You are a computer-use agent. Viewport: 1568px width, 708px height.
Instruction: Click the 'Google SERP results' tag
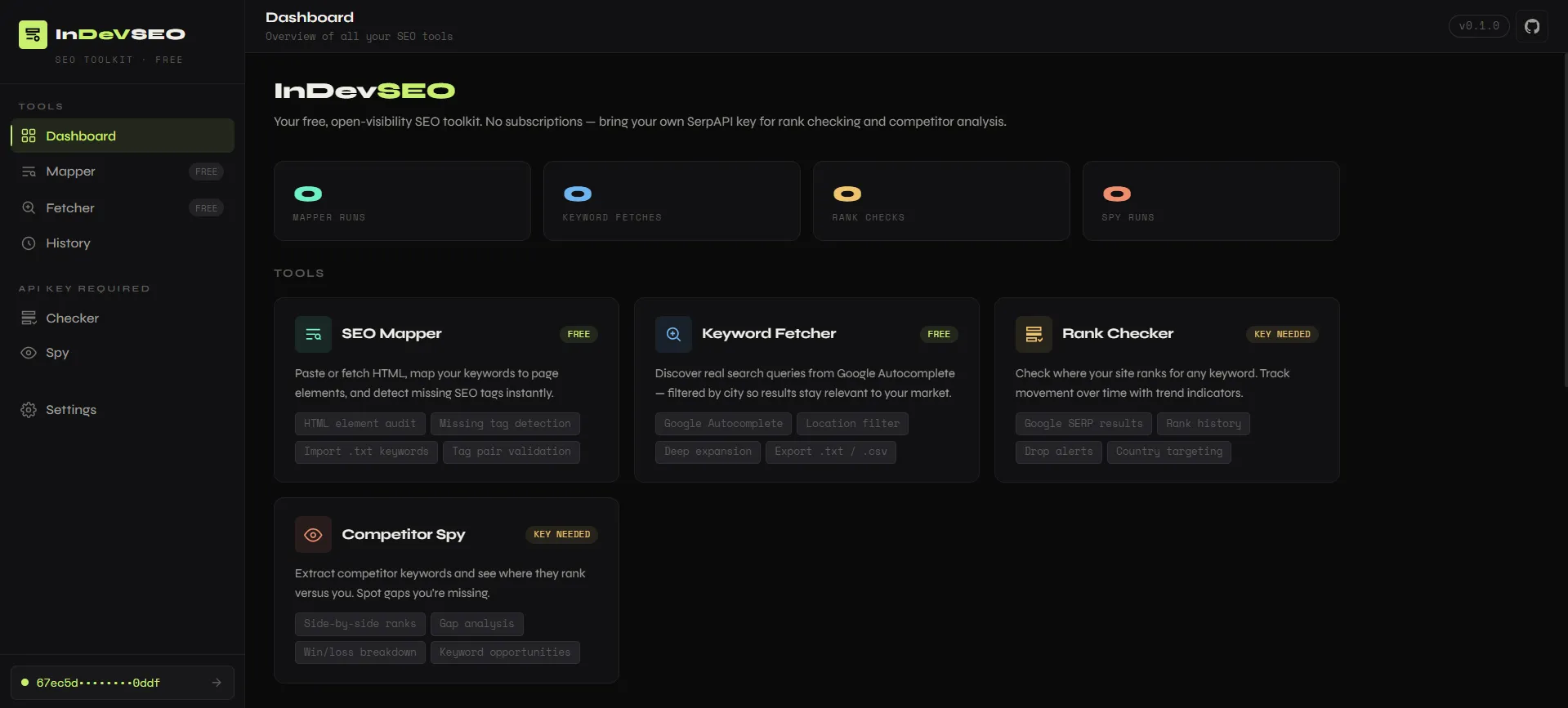tap(1083, 424)
